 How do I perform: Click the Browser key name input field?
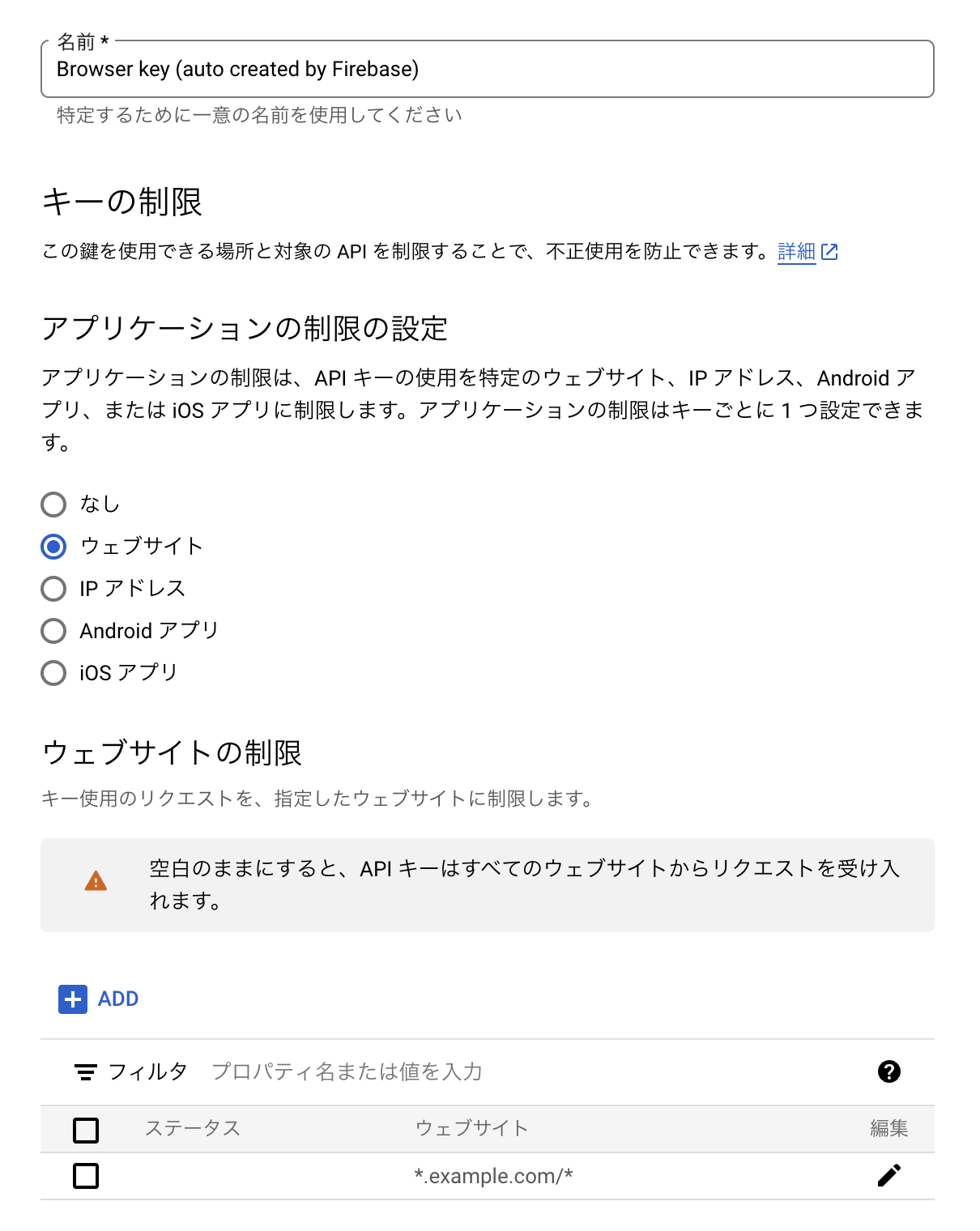tap(486, 69)
